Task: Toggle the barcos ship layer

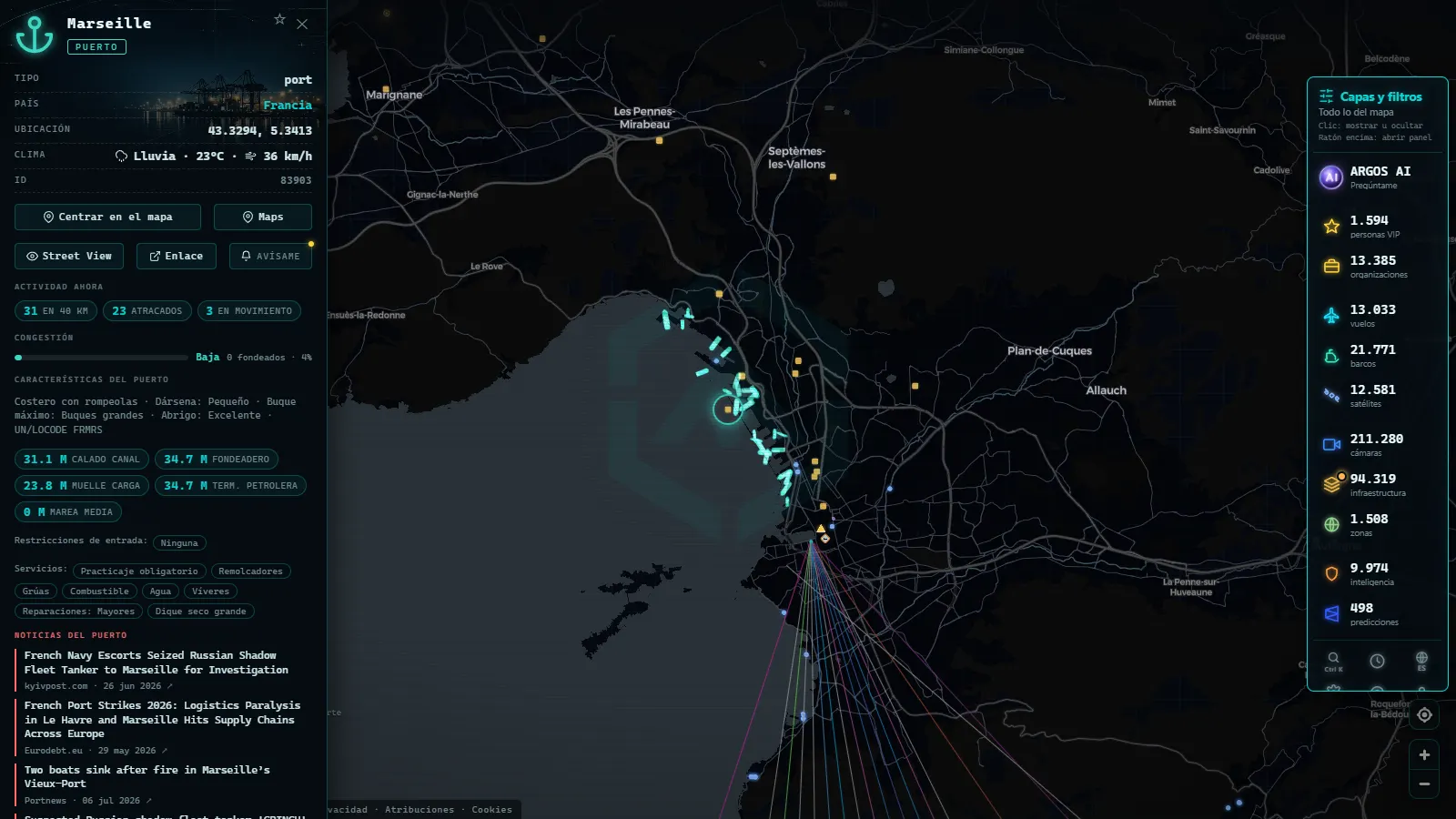Action: pyautogui.click(x=1331, y=355)
